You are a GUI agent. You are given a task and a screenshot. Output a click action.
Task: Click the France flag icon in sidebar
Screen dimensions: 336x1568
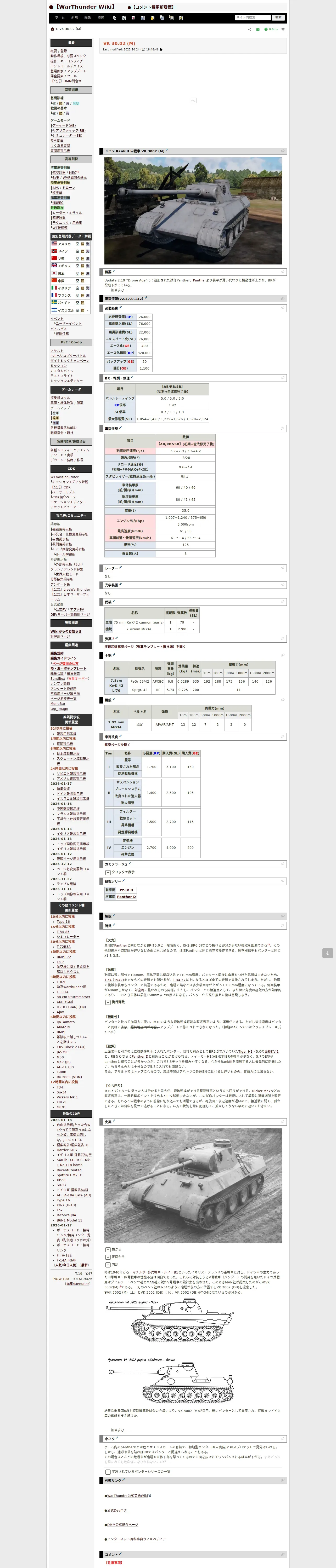(54, 295)
